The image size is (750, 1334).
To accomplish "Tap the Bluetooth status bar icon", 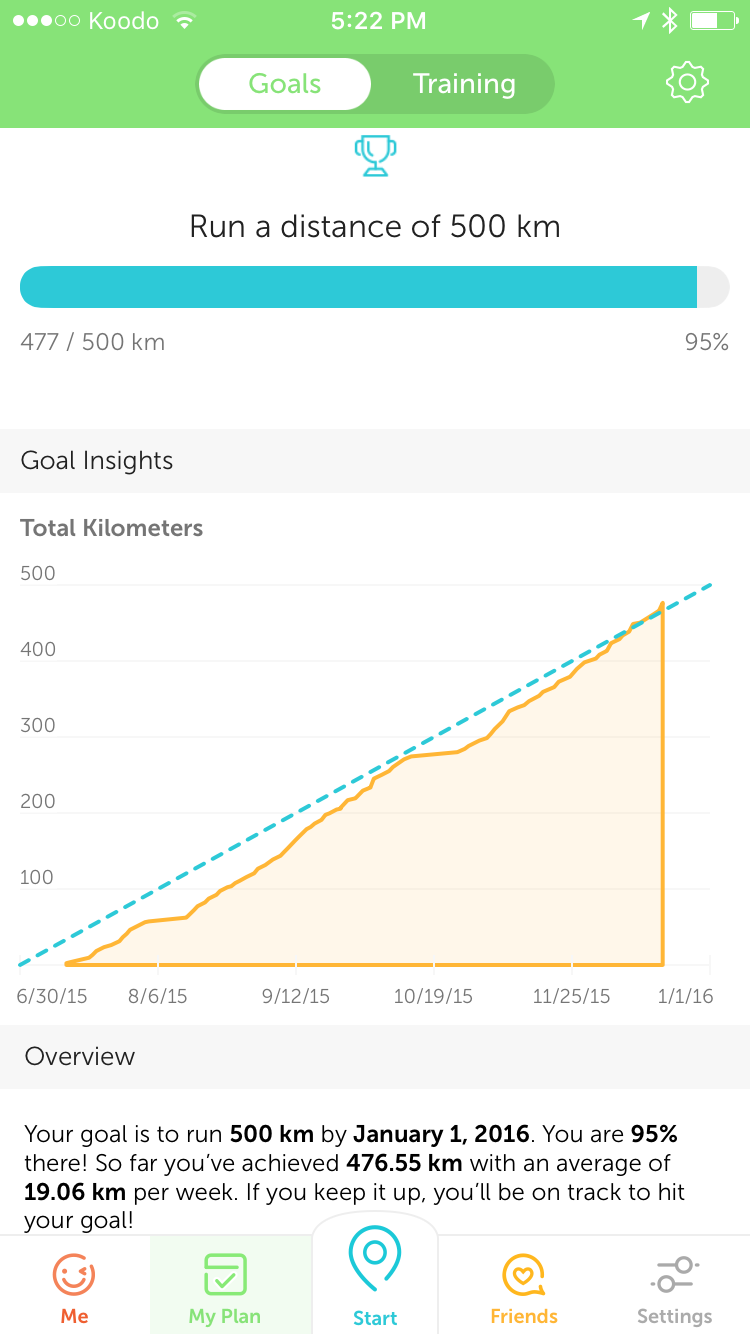I will coord(669,21).
